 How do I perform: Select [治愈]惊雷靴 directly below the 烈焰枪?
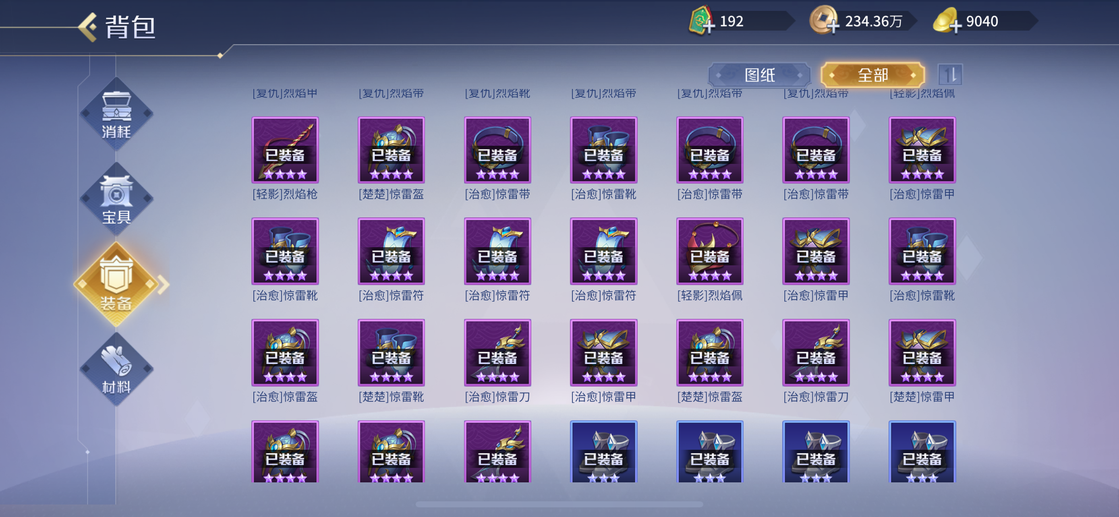[285, 251]
